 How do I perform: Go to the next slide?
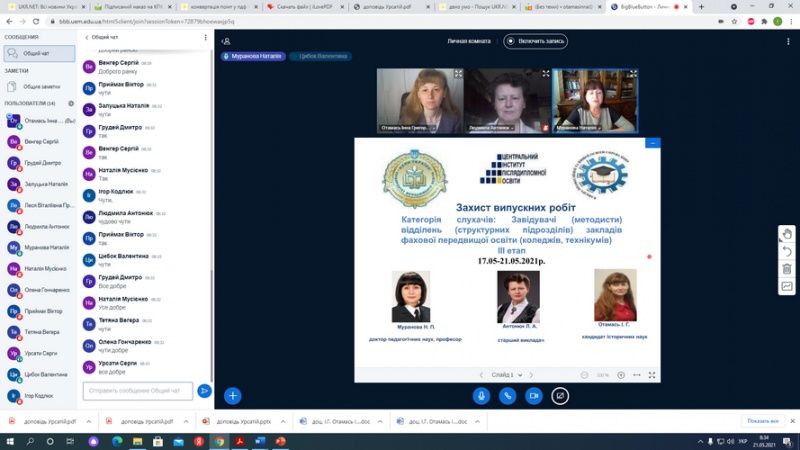pyautogui.click(x=531, y=375)
